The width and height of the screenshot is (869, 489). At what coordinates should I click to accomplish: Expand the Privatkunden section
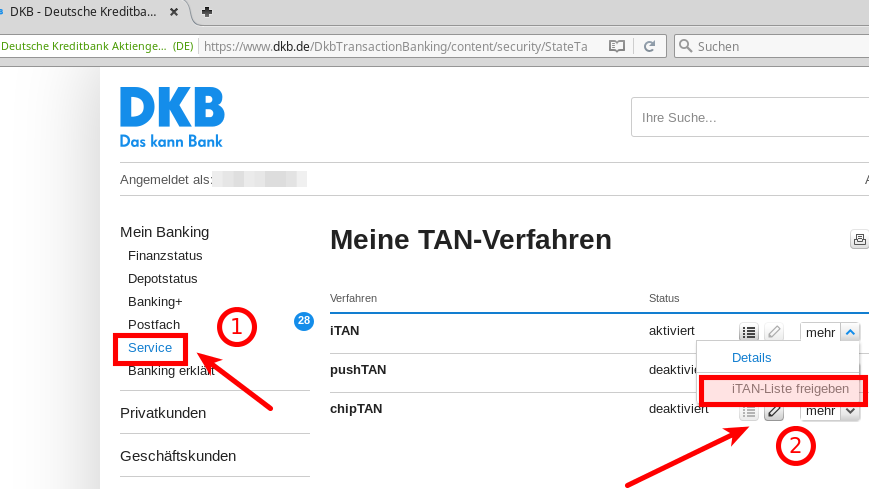pos(163,412)
